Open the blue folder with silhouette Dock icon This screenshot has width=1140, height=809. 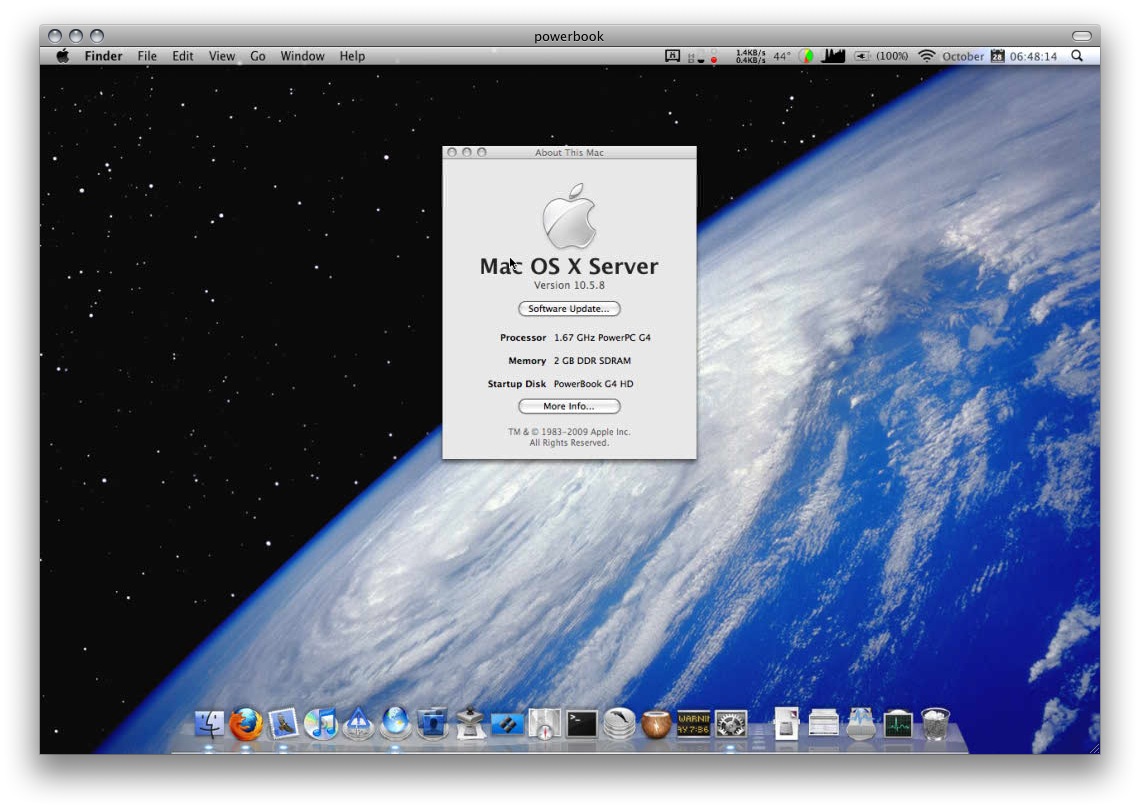pyautogui.click(x=433, y=724)
